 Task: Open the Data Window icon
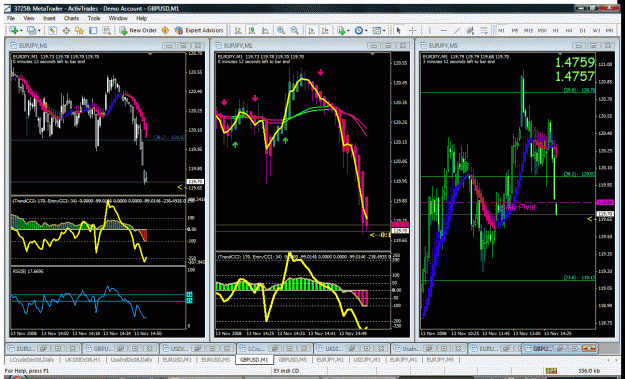point(66,30)
